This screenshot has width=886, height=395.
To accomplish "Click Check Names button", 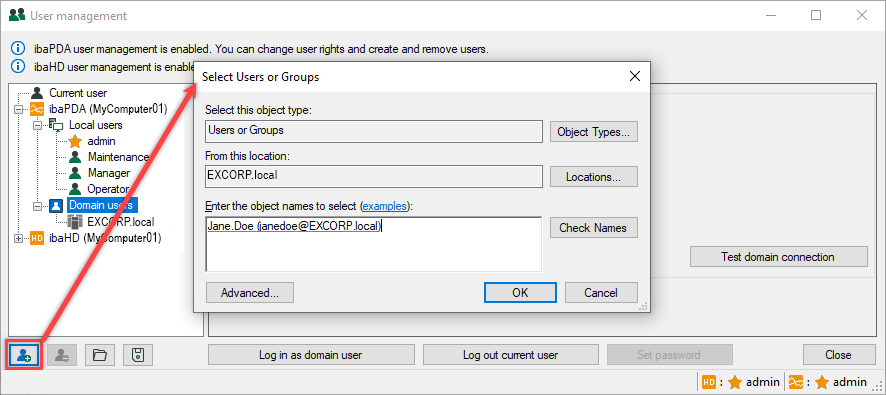I will click(593, 228).
